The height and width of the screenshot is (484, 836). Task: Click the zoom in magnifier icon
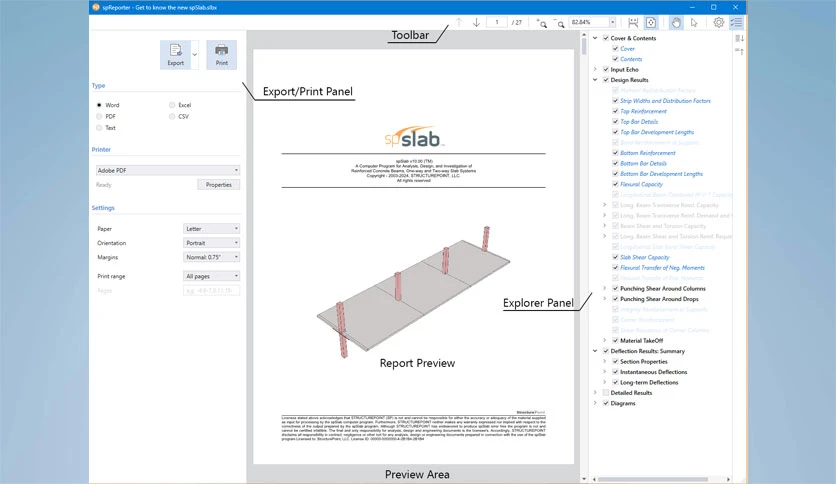[x=542, y=23]
